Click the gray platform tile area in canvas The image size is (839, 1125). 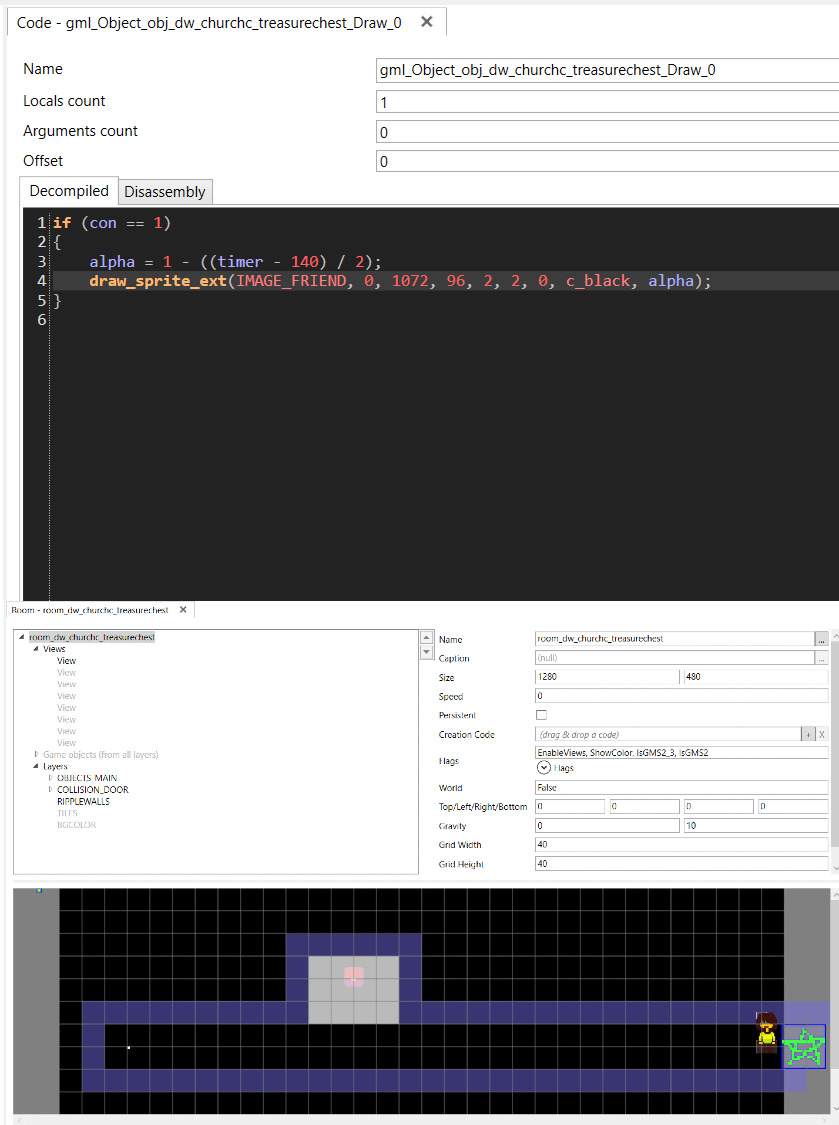coord(353,990)
